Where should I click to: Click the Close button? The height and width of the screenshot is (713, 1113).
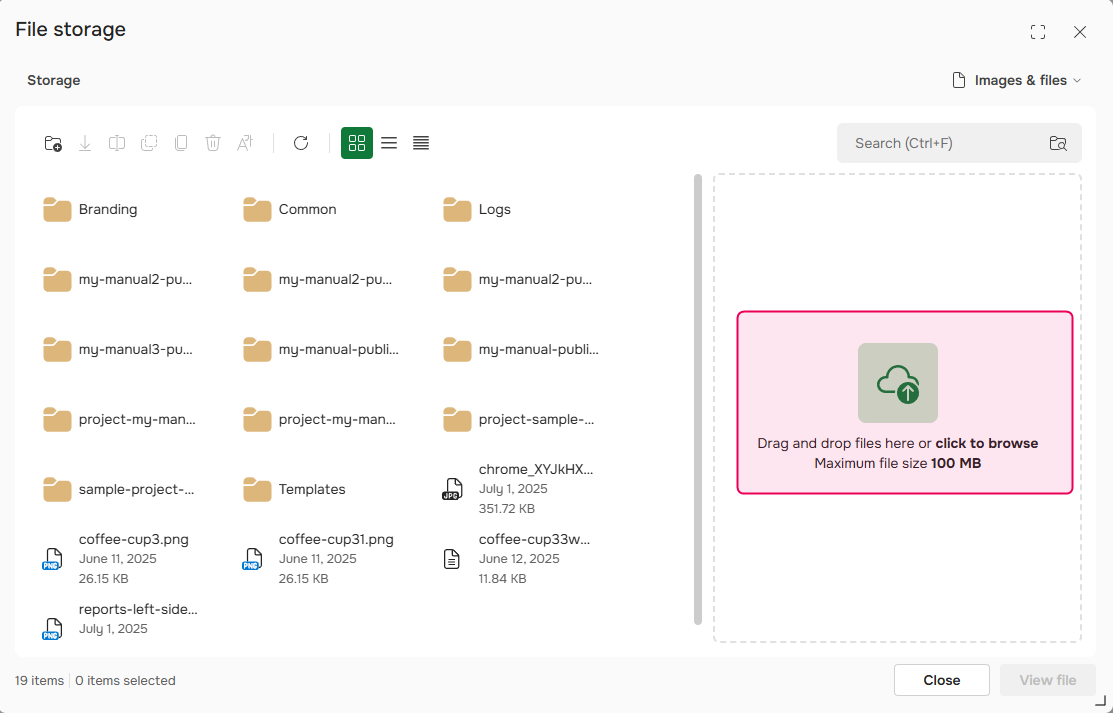pos(941,680)
